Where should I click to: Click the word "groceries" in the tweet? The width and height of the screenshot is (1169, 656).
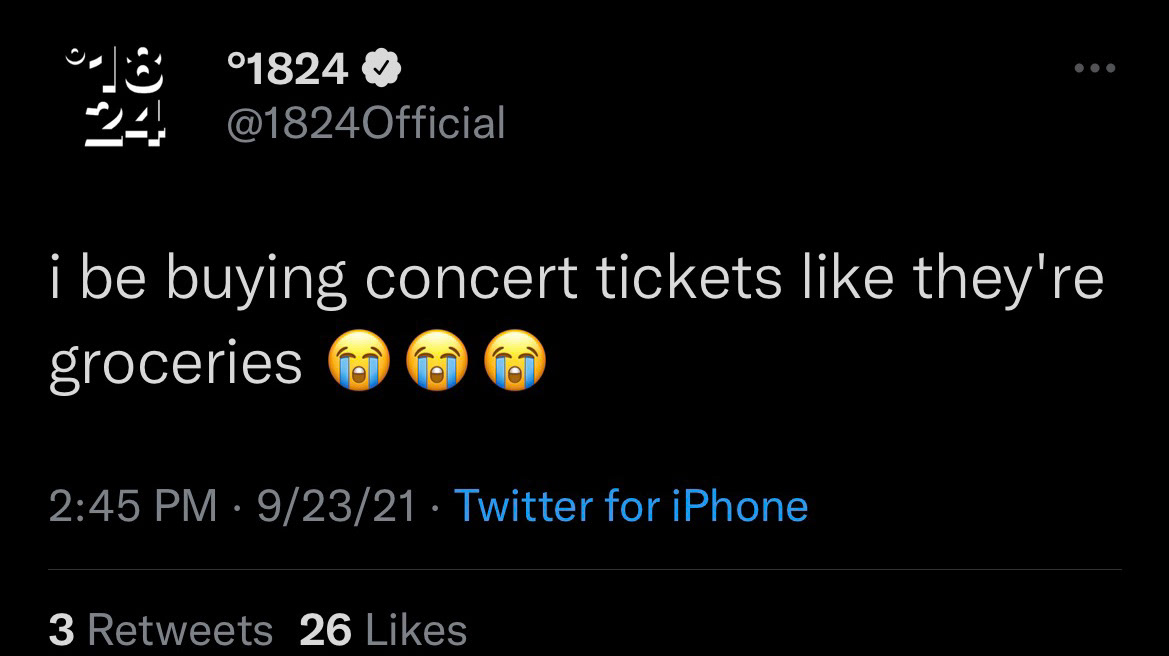tap(176, 364)
